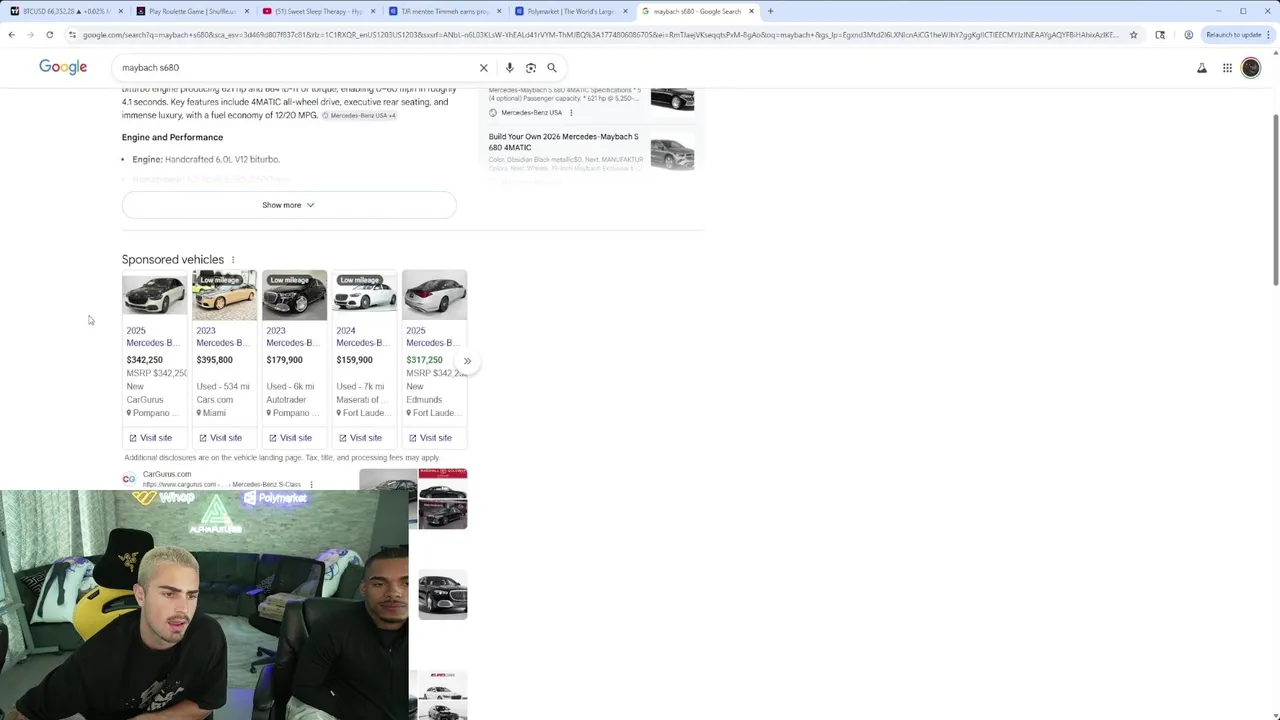Open the gold Maybach photo of $395,800 listing
This screenshot has height=720, width=1280.
pos(224,295)
